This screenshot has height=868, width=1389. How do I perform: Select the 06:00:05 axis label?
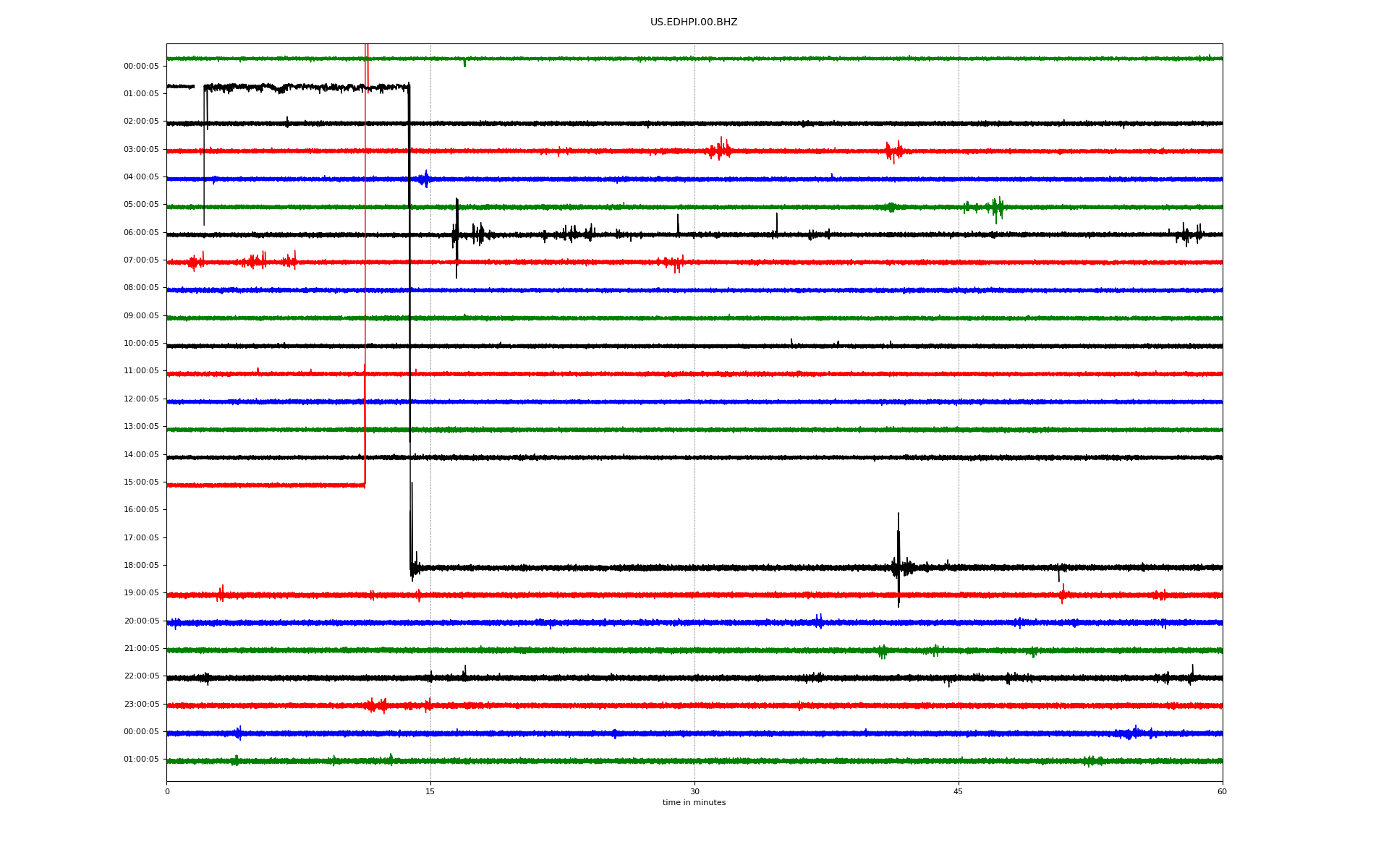tap(141, 232)
